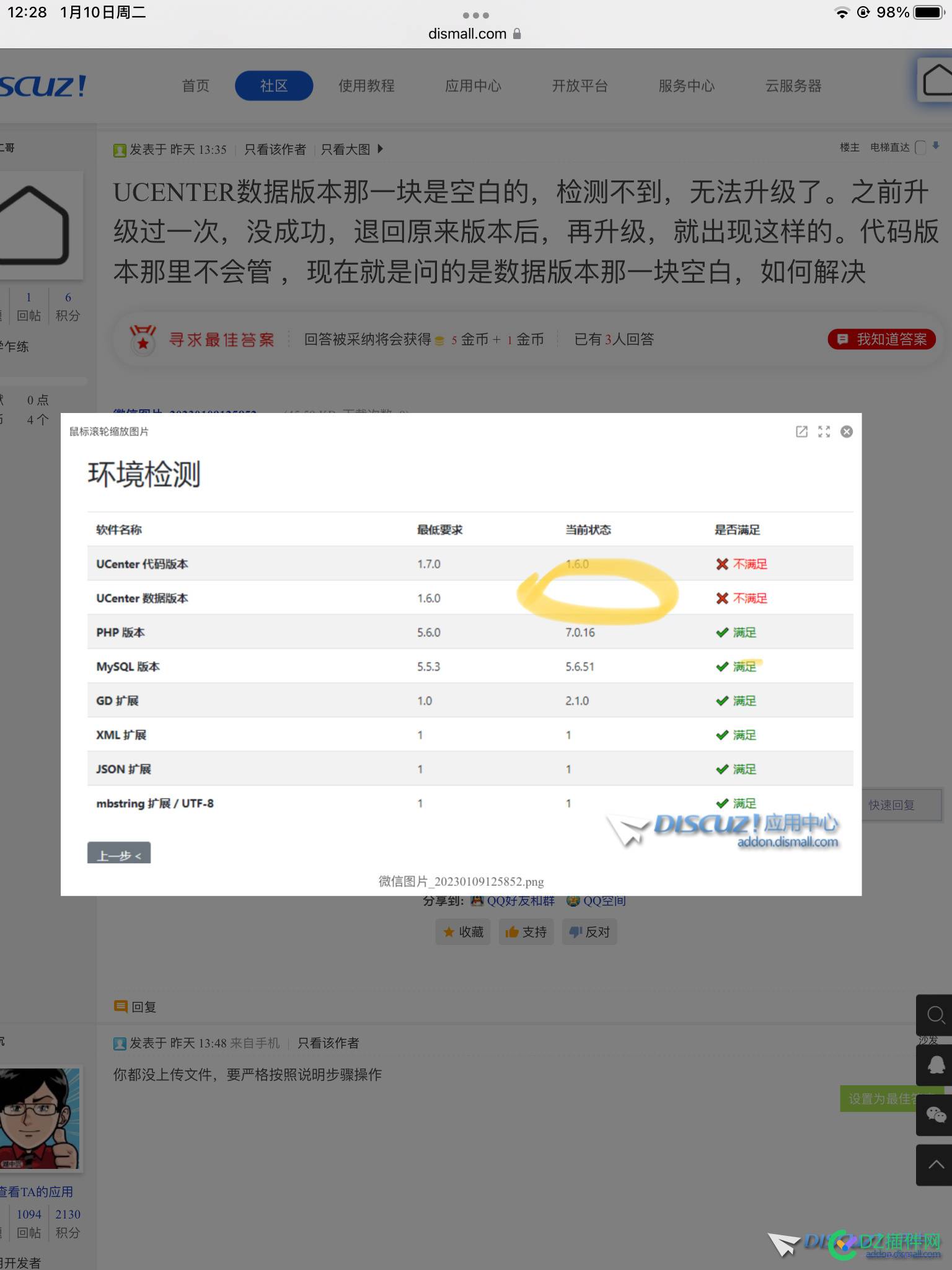This screenshot has height=1270, width=952.
Task: Click 回复 under the first post
Action: 135,1007
